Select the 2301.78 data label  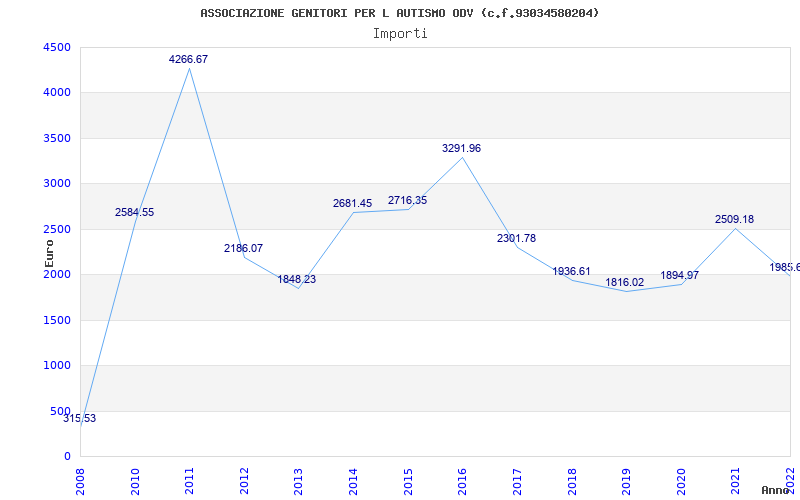click(516, 238)
